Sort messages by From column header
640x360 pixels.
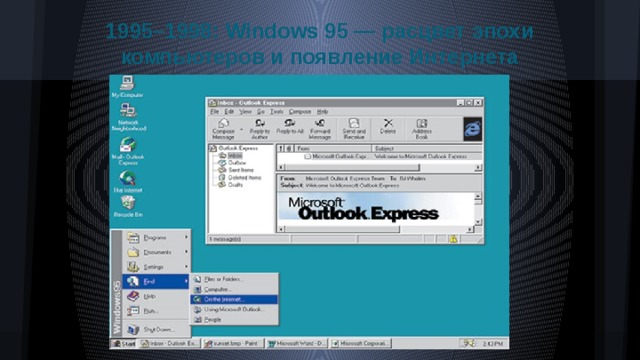click(333, 148)
